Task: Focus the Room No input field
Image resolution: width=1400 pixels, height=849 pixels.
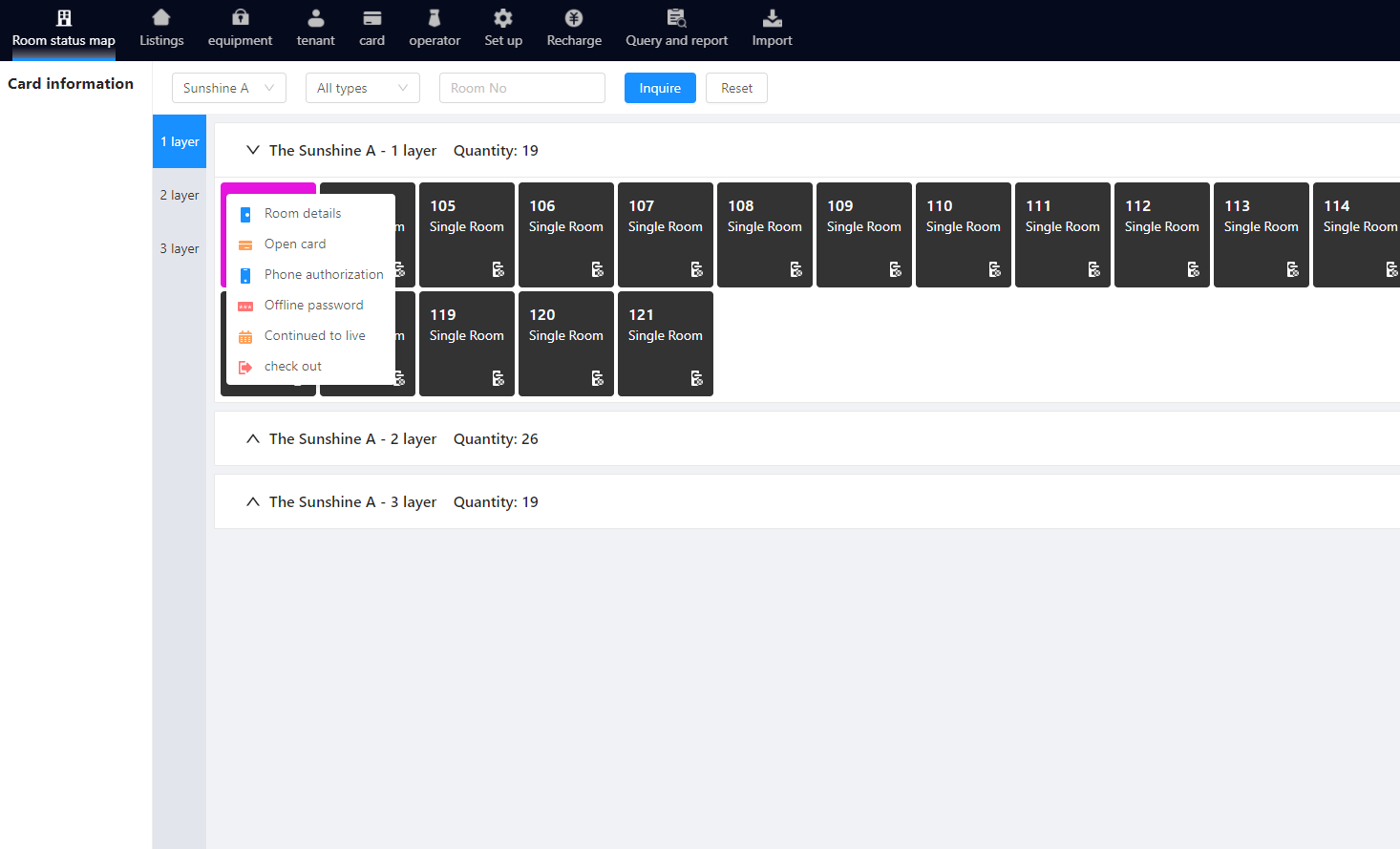Action: 521,88
